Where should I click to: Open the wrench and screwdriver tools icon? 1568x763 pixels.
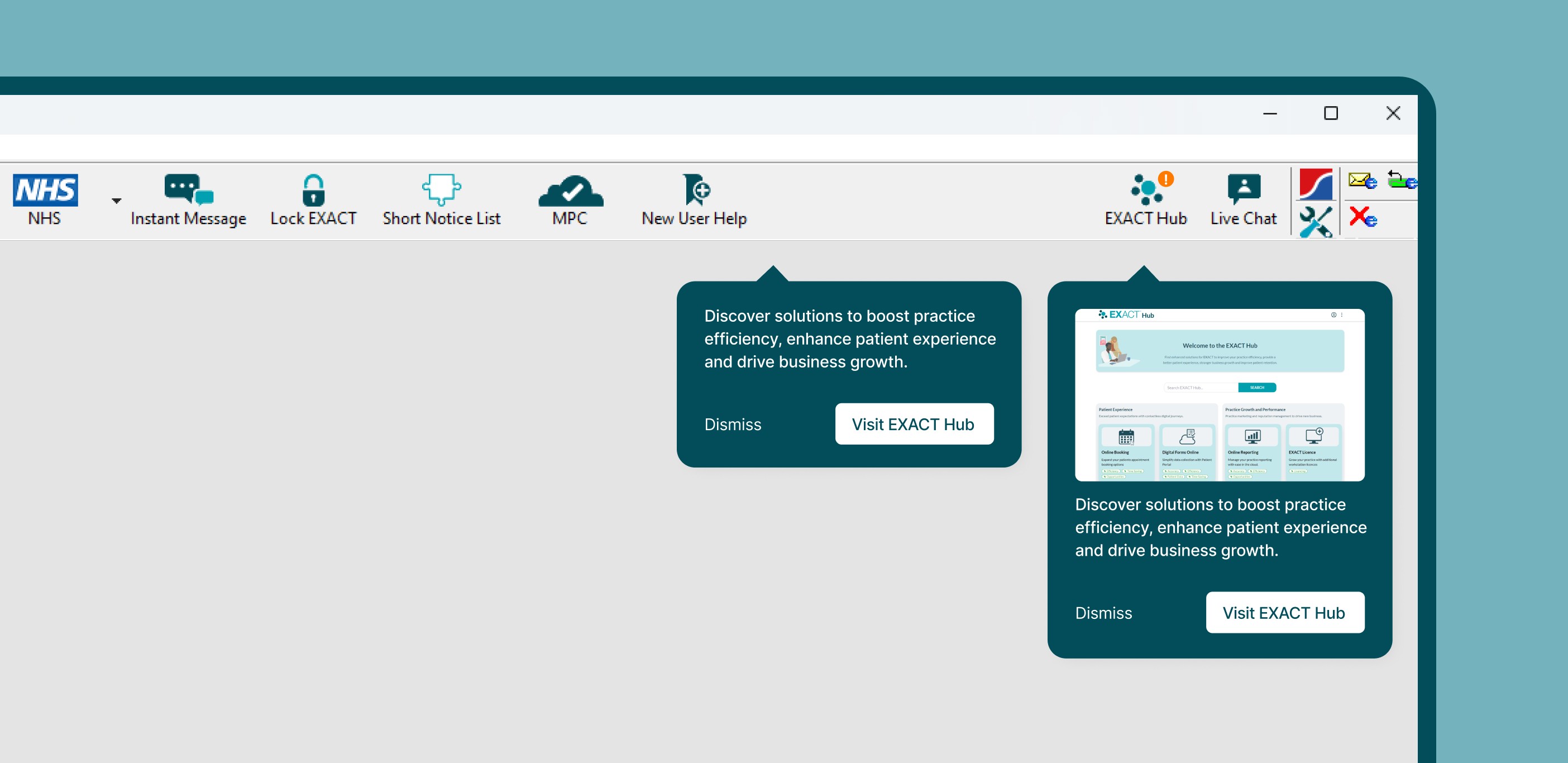click(x=1316, y=222)
